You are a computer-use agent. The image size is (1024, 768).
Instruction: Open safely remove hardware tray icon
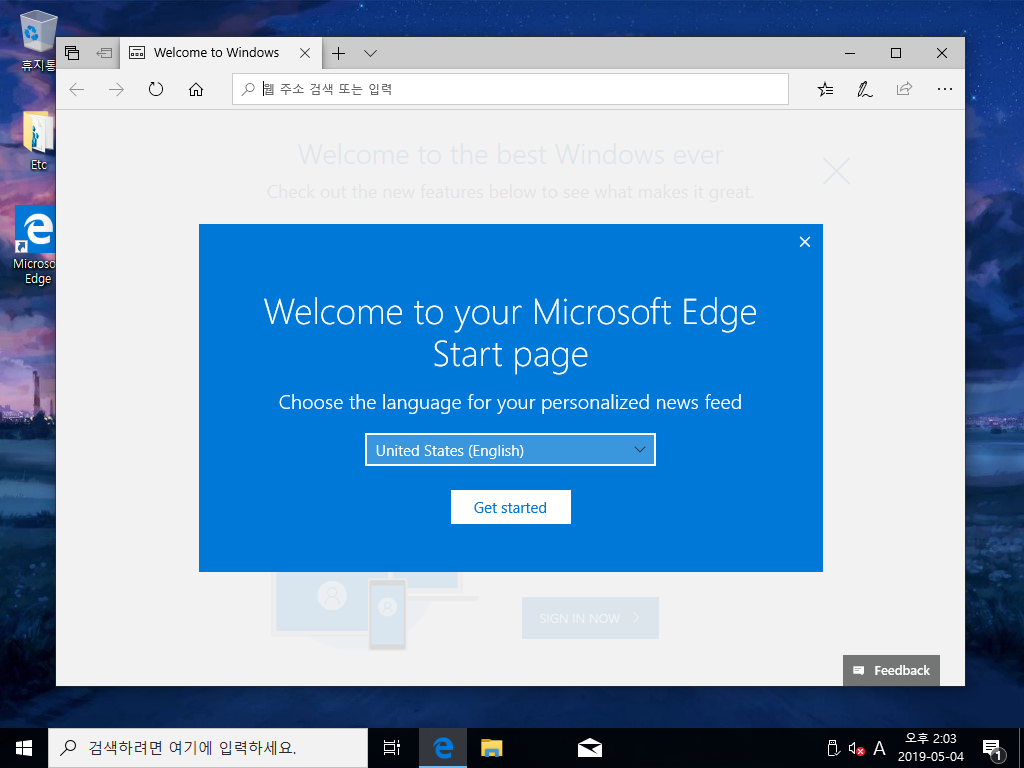[x=833, y=748]
